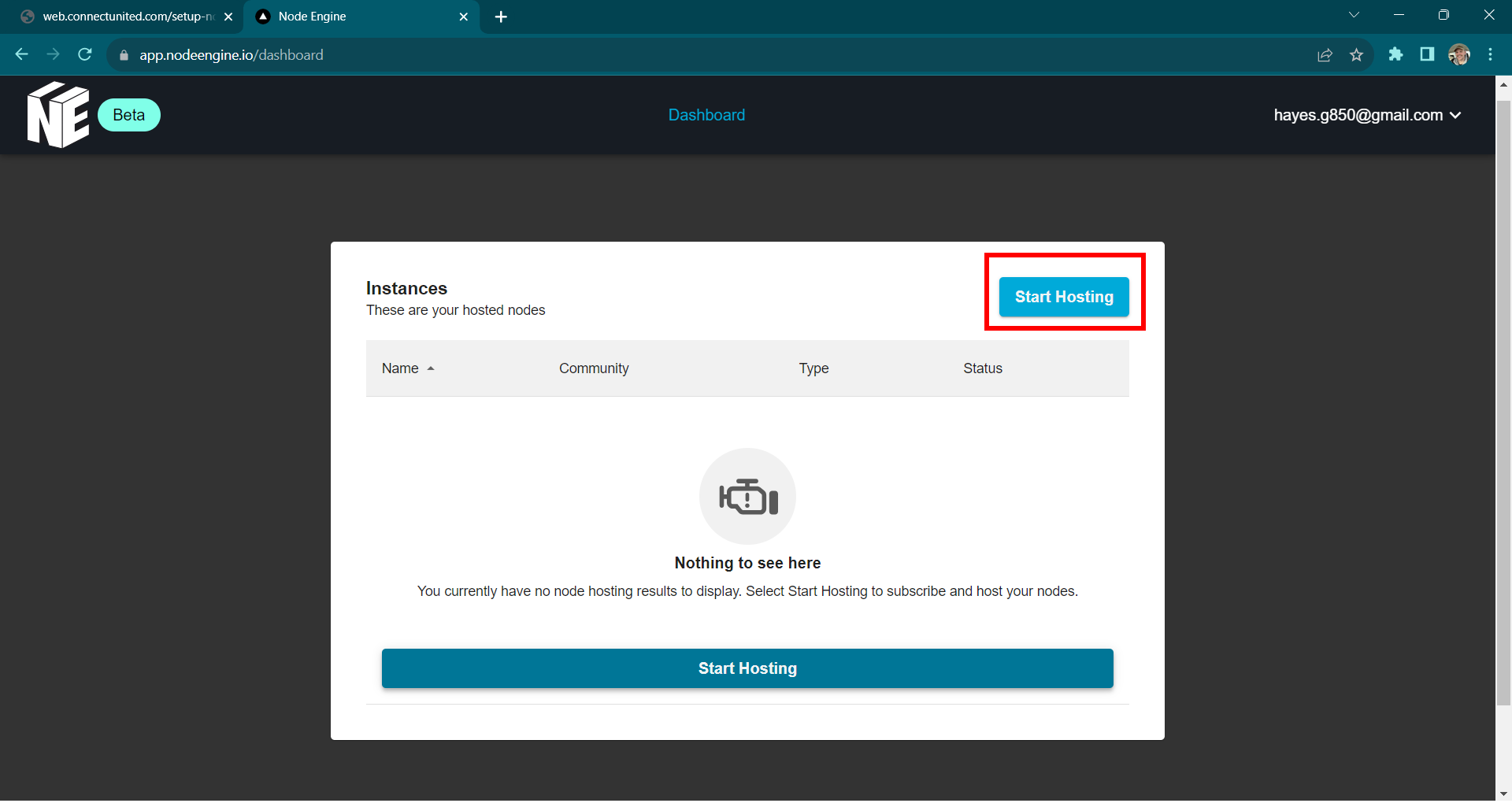Image resolution: width=1512 pixels, height=803 pixels.
Task: Click the Node Engine NE logo
Action: [x=57, y=115]
